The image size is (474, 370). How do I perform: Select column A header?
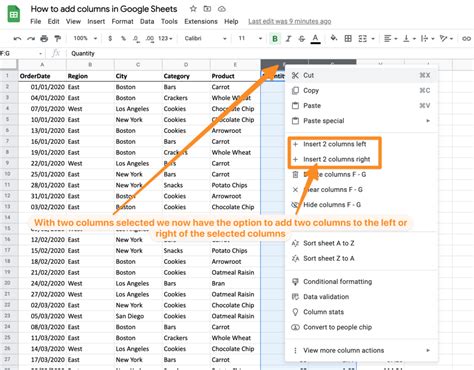pos(42,65)
